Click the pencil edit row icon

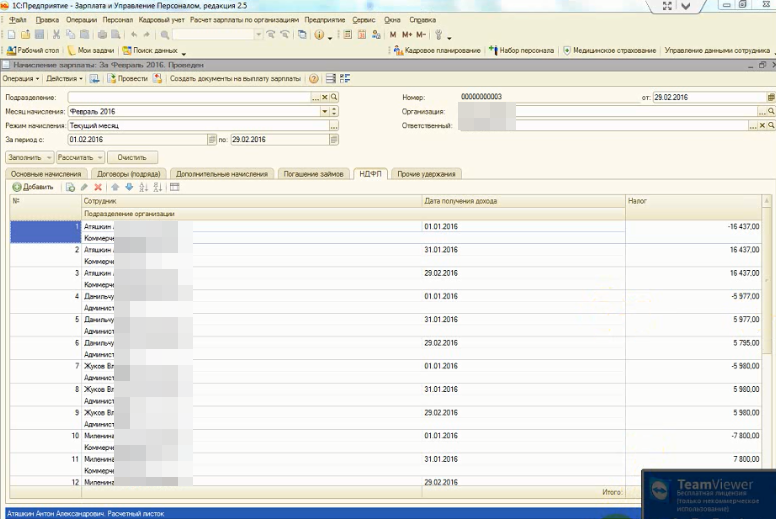(x=84, y=187)
